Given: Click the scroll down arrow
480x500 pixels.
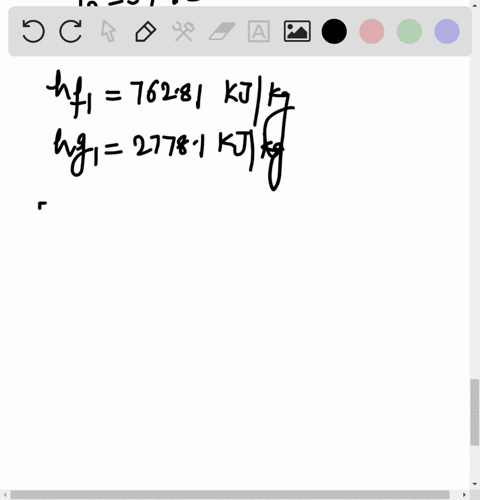Looking at the screenshot, I should (475, 484).
